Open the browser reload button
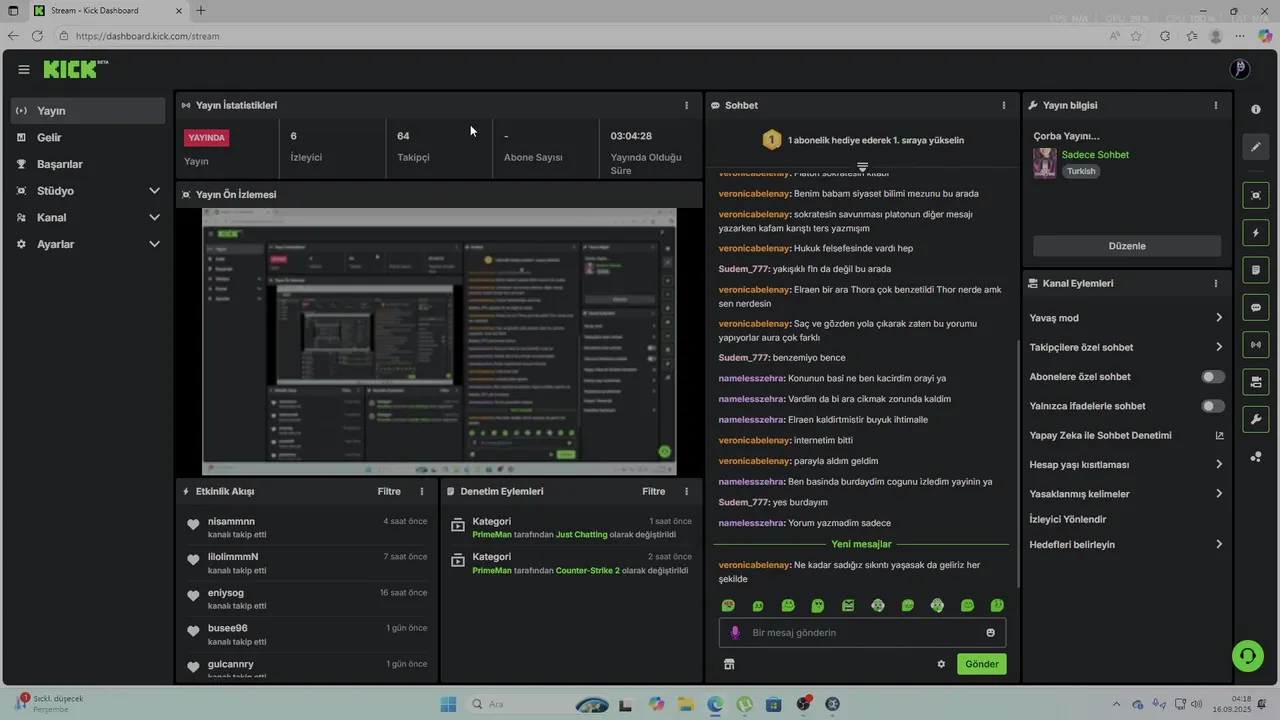 click(x=37, y=36)
